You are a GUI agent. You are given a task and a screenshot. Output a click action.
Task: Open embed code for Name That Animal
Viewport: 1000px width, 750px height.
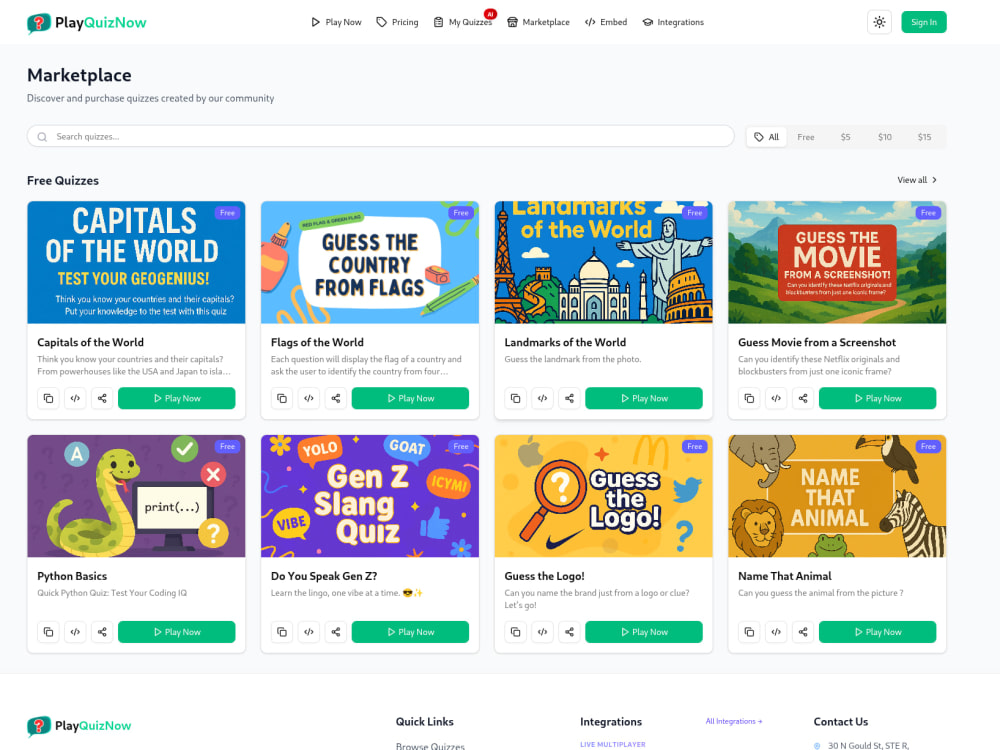pyautogui.click(x=776, y=632)
